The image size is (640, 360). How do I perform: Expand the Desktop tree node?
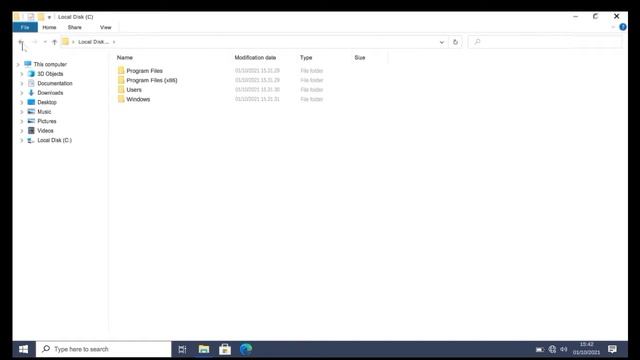coord(22,102)
